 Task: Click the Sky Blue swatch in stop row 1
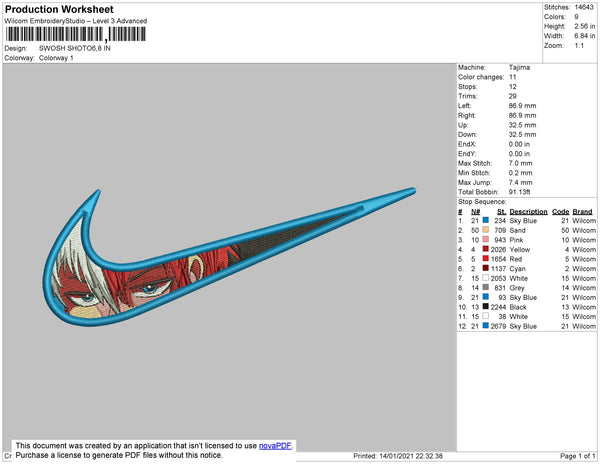click(486, 220)
